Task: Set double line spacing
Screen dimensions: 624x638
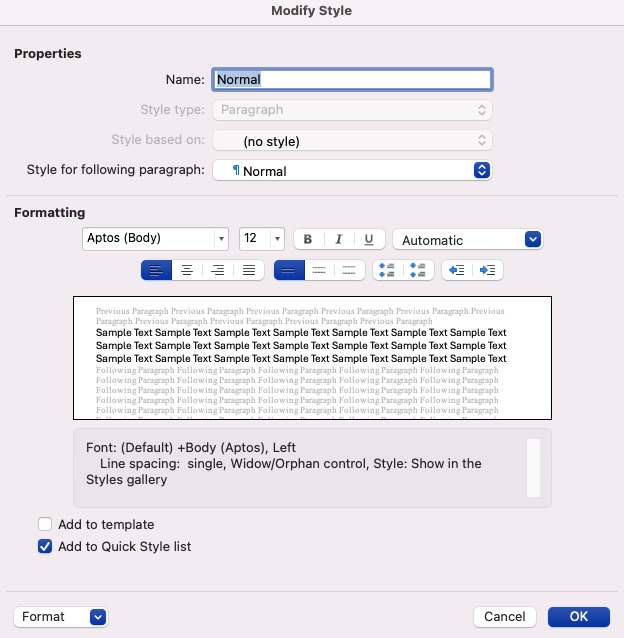Action: click(349, 270)
